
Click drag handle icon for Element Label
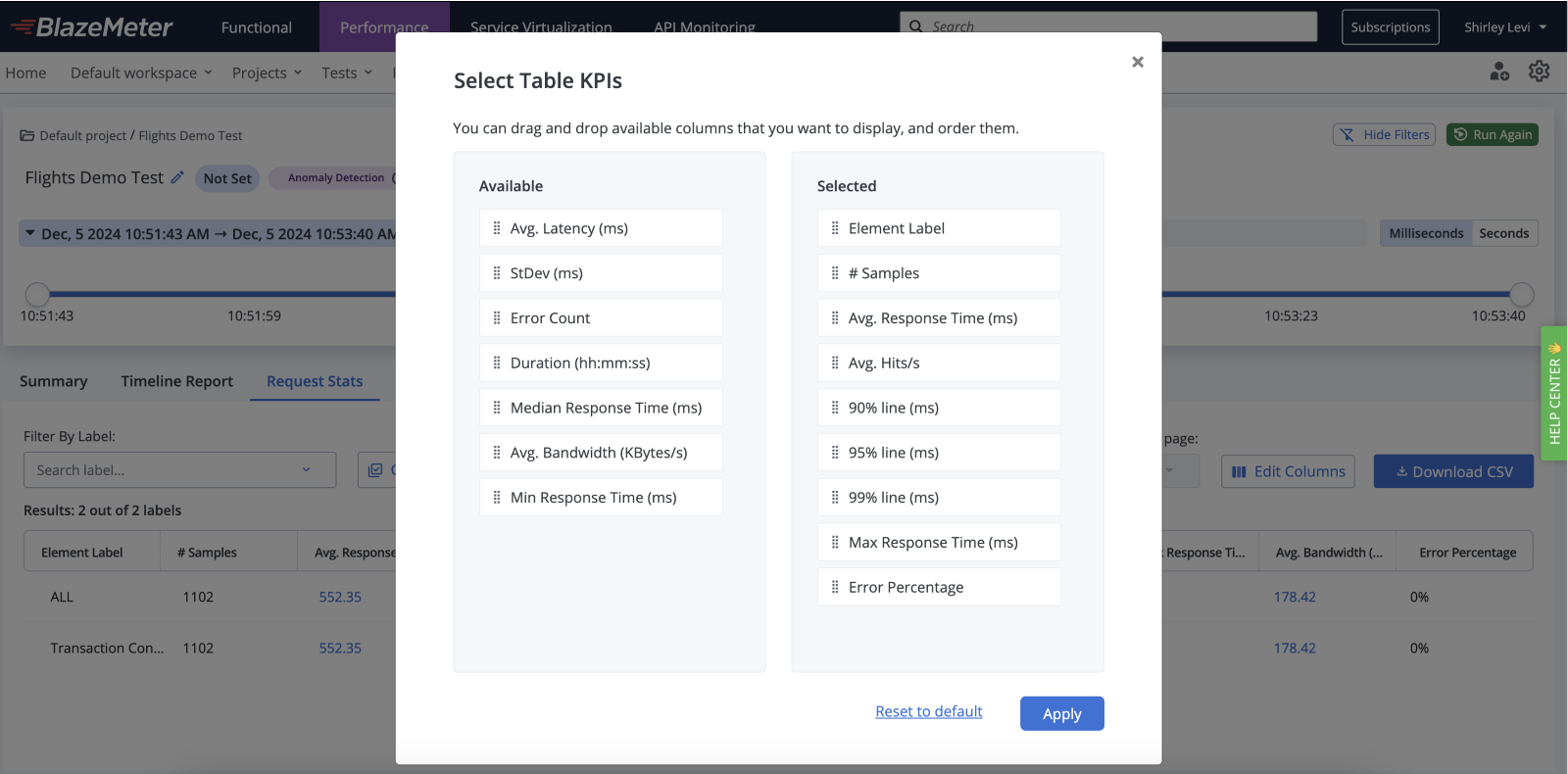coord(835,228)
